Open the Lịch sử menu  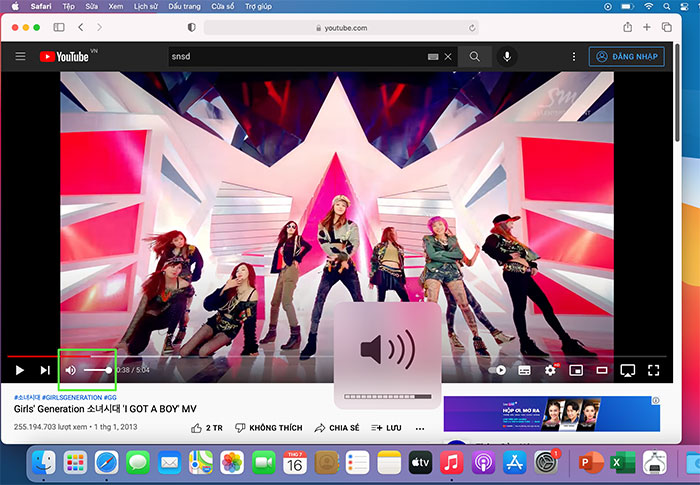pos(146,6)
